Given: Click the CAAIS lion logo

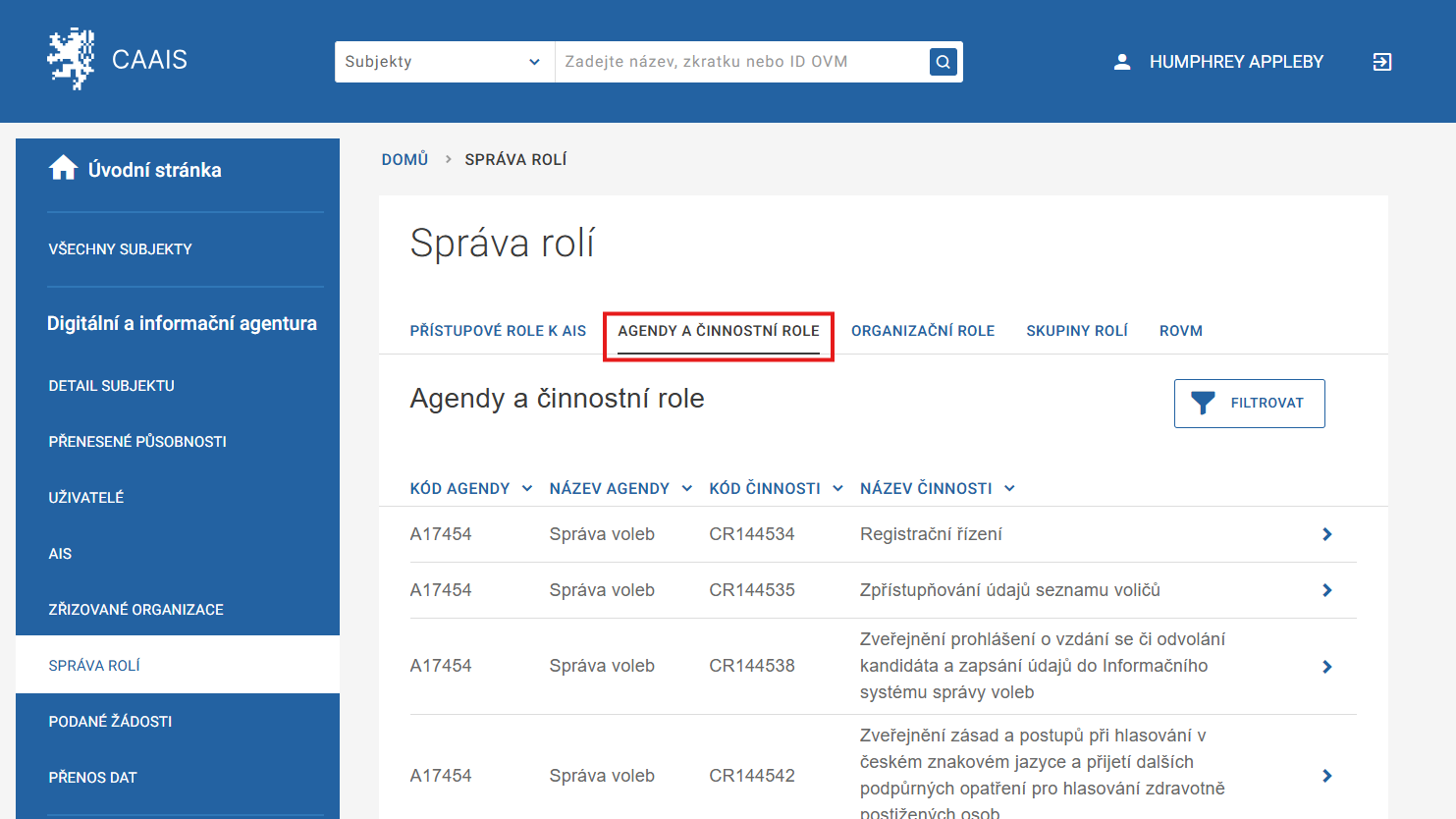Looking at the screenshot, I should 71,60.
